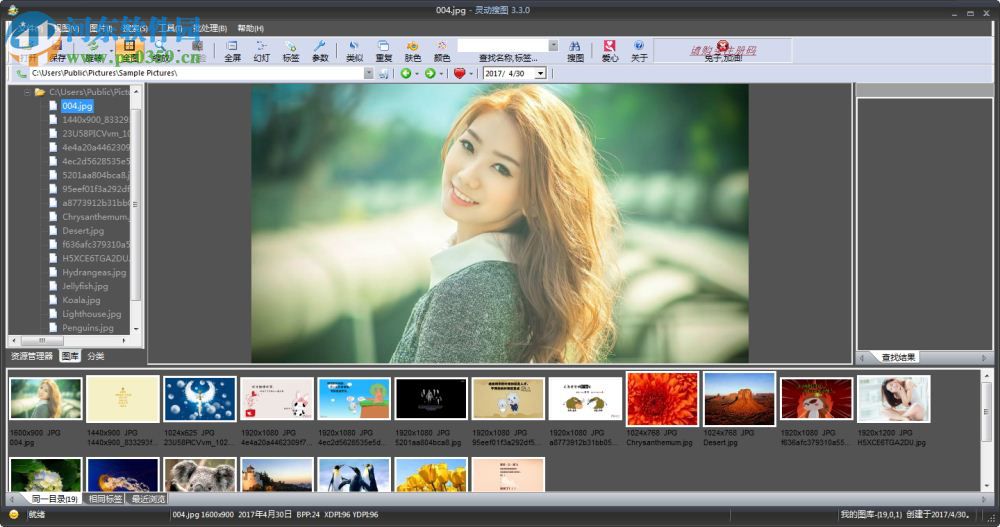Switch to the 分类 tab
Screen dimensions: 1000x527
coord(96,356)
